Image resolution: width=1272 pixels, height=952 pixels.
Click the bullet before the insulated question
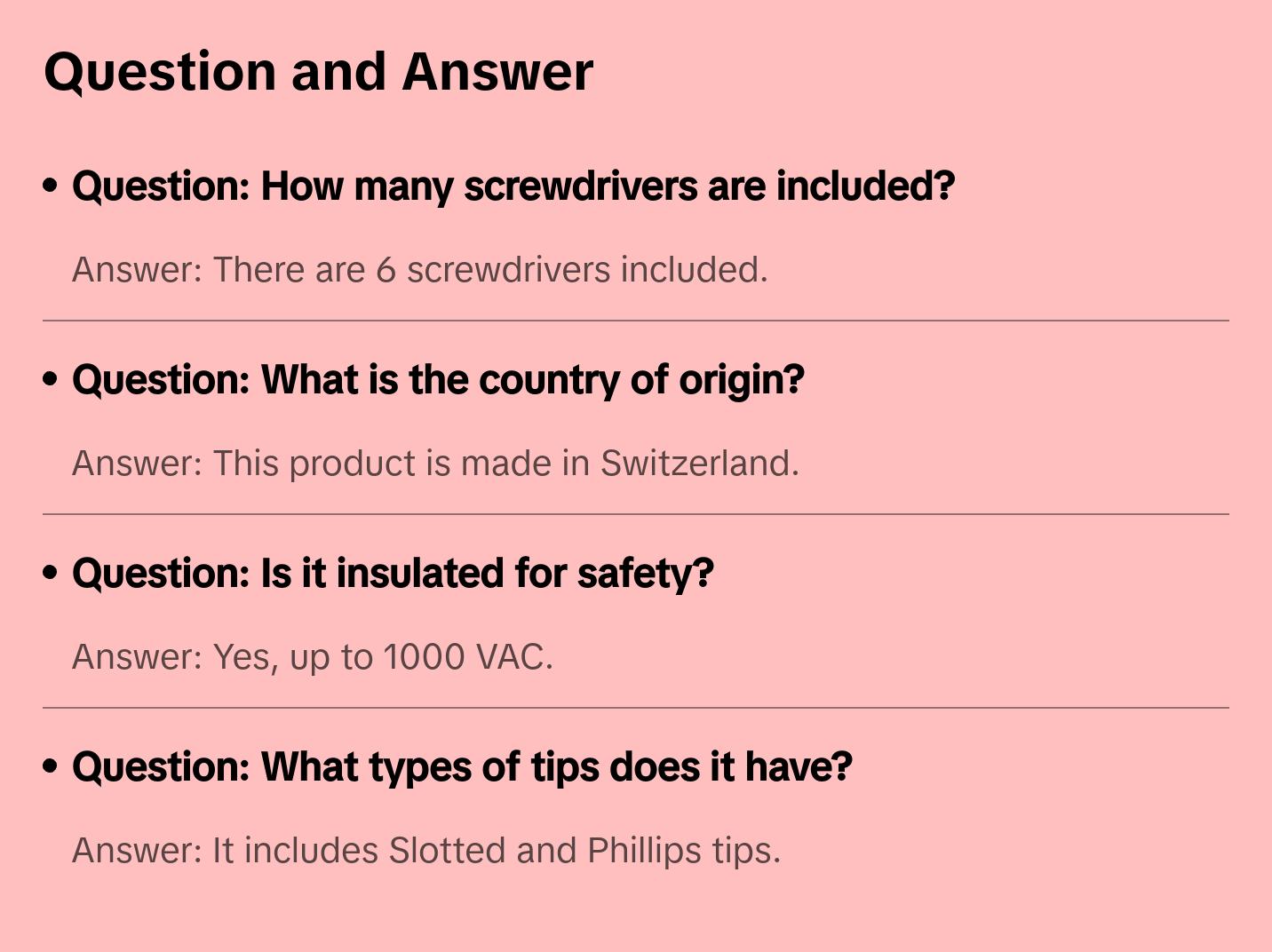[x=51, y=573]
